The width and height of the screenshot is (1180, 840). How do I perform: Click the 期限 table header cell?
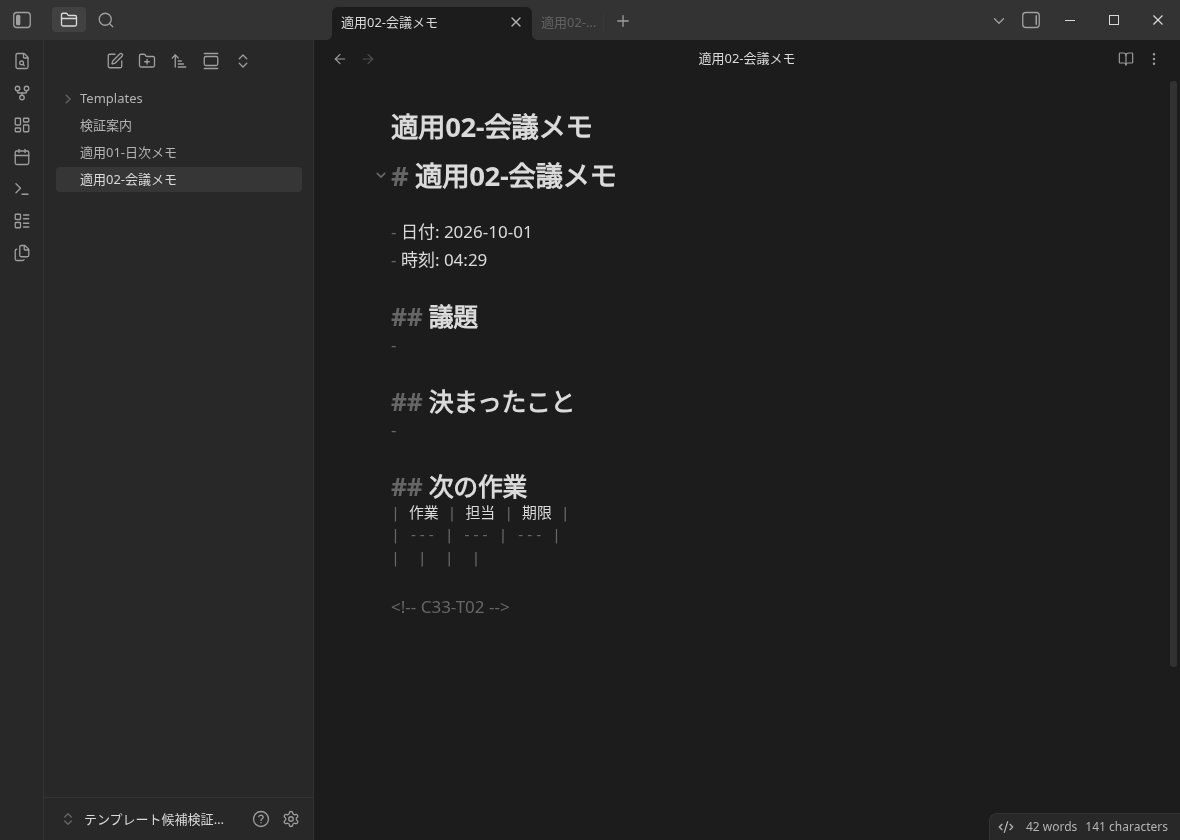[x=537, y=513]
